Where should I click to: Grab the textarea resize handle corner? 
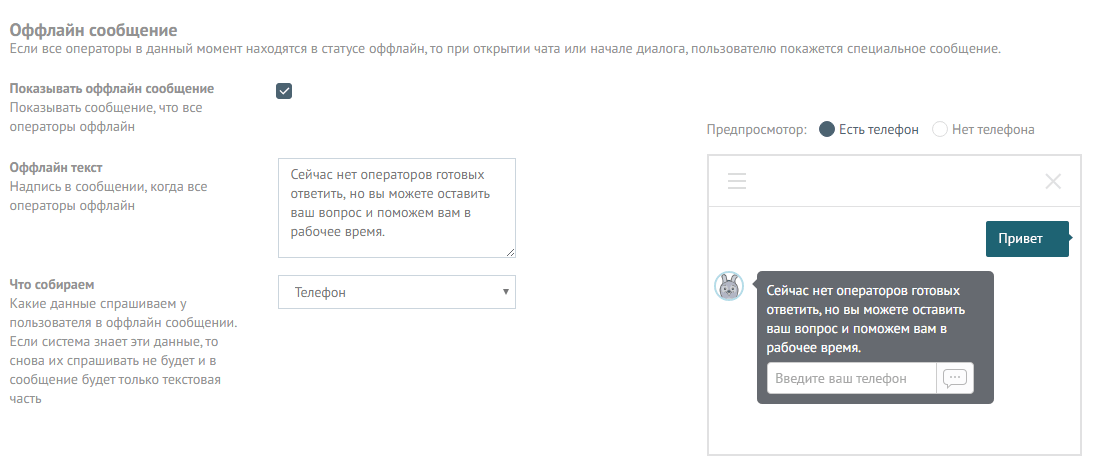pyautogui.click(x=510, y=252)
